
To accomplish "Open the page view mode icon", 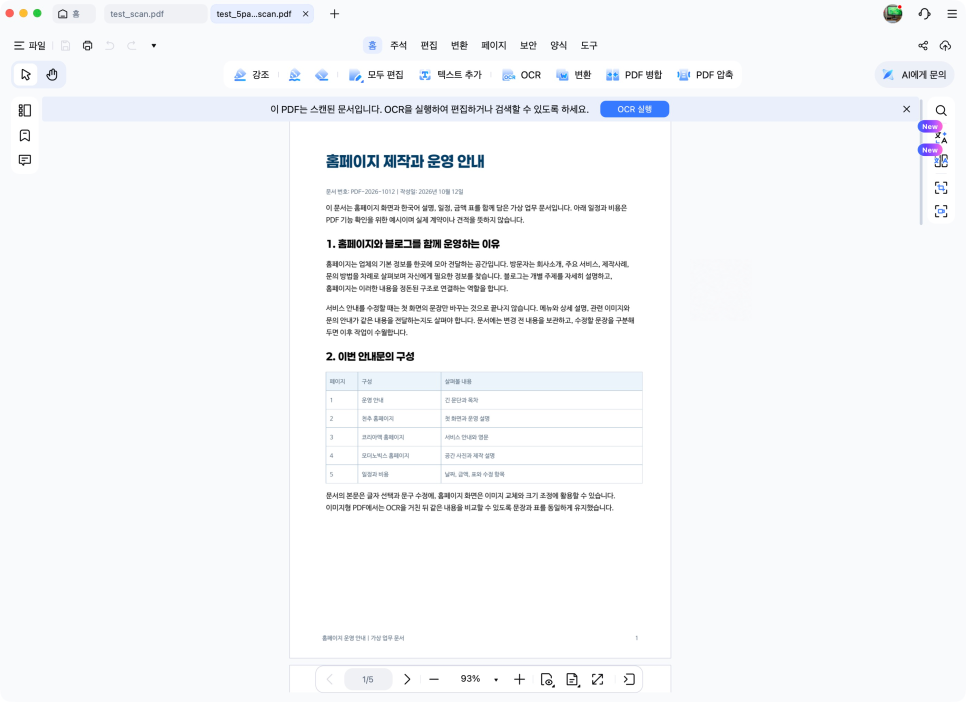I will click(x=547, y=679).
